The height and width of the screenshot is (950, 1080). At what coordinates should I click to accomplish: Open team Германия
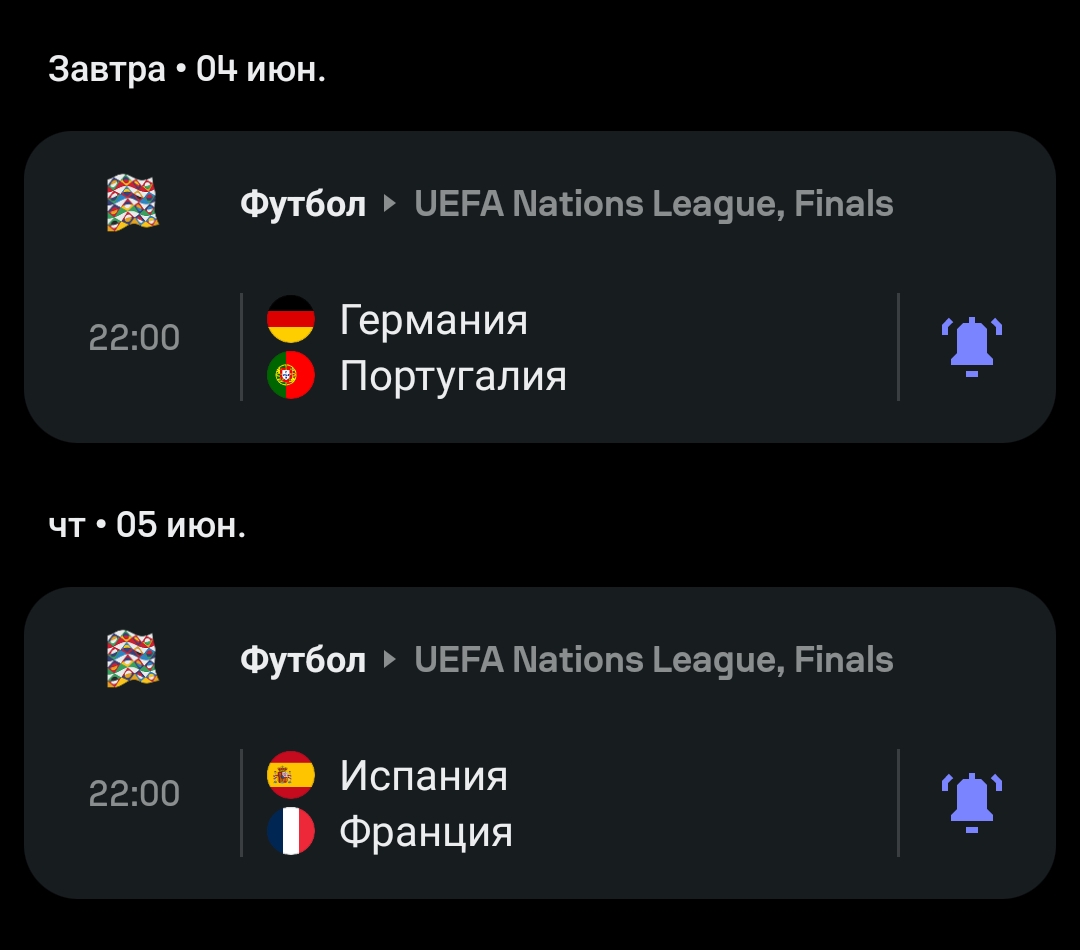pos(434,320)
